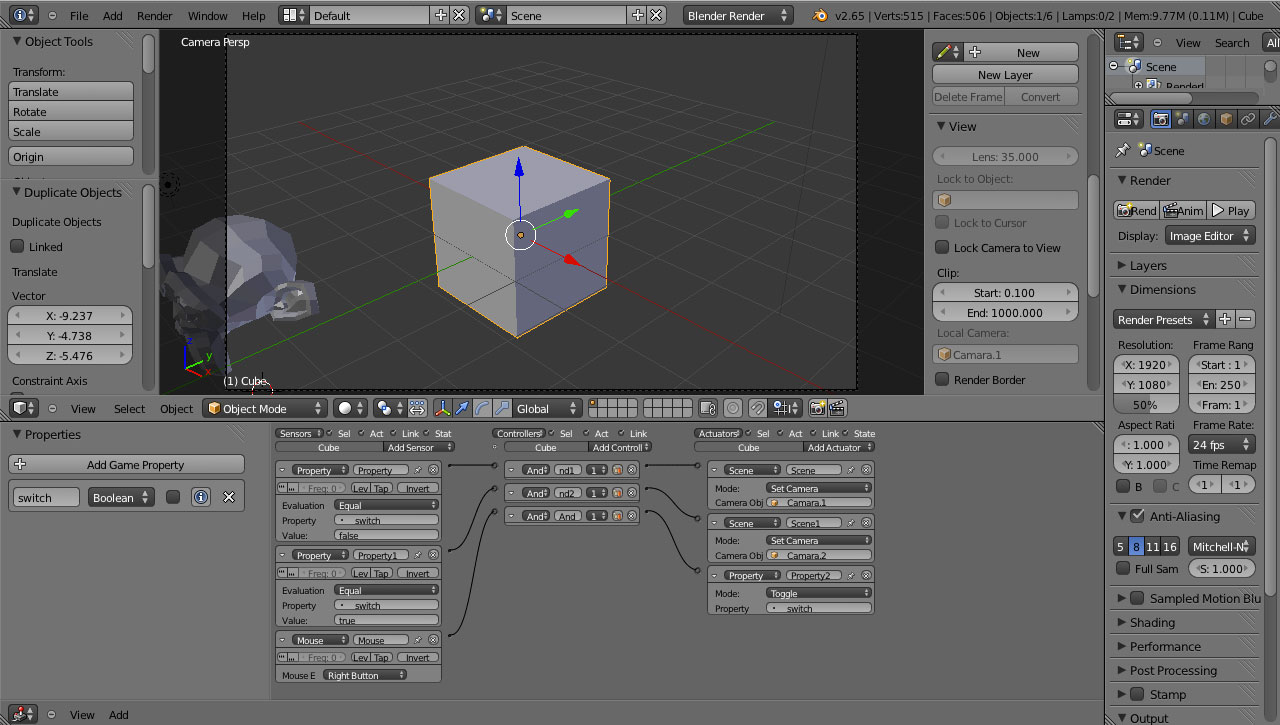Click the Object Constraints chain icon

click(1248, 119)
